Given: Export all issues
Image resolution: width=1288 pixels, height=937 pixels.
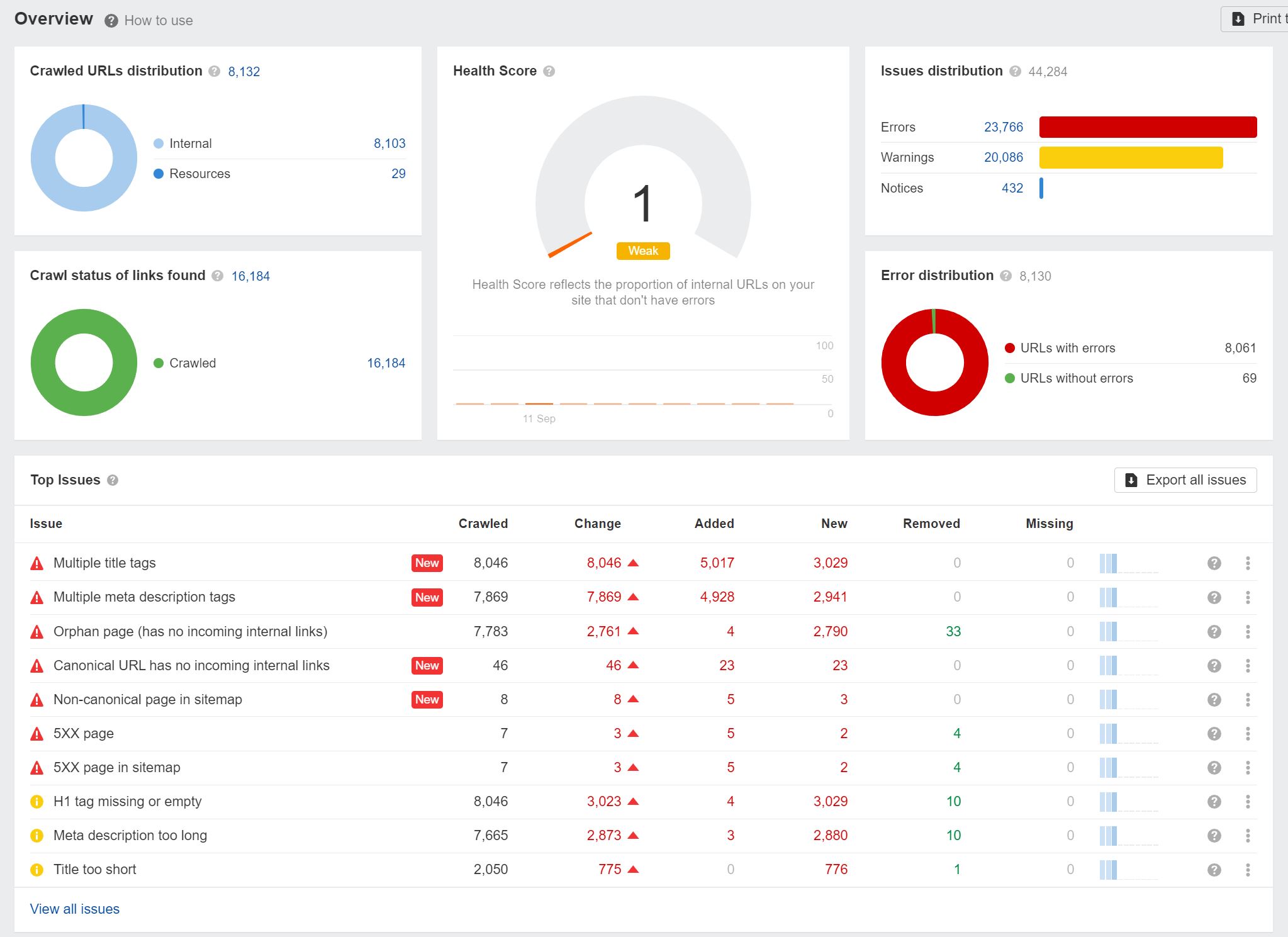Looking at the screenshot, I should tap(1185, 480).
